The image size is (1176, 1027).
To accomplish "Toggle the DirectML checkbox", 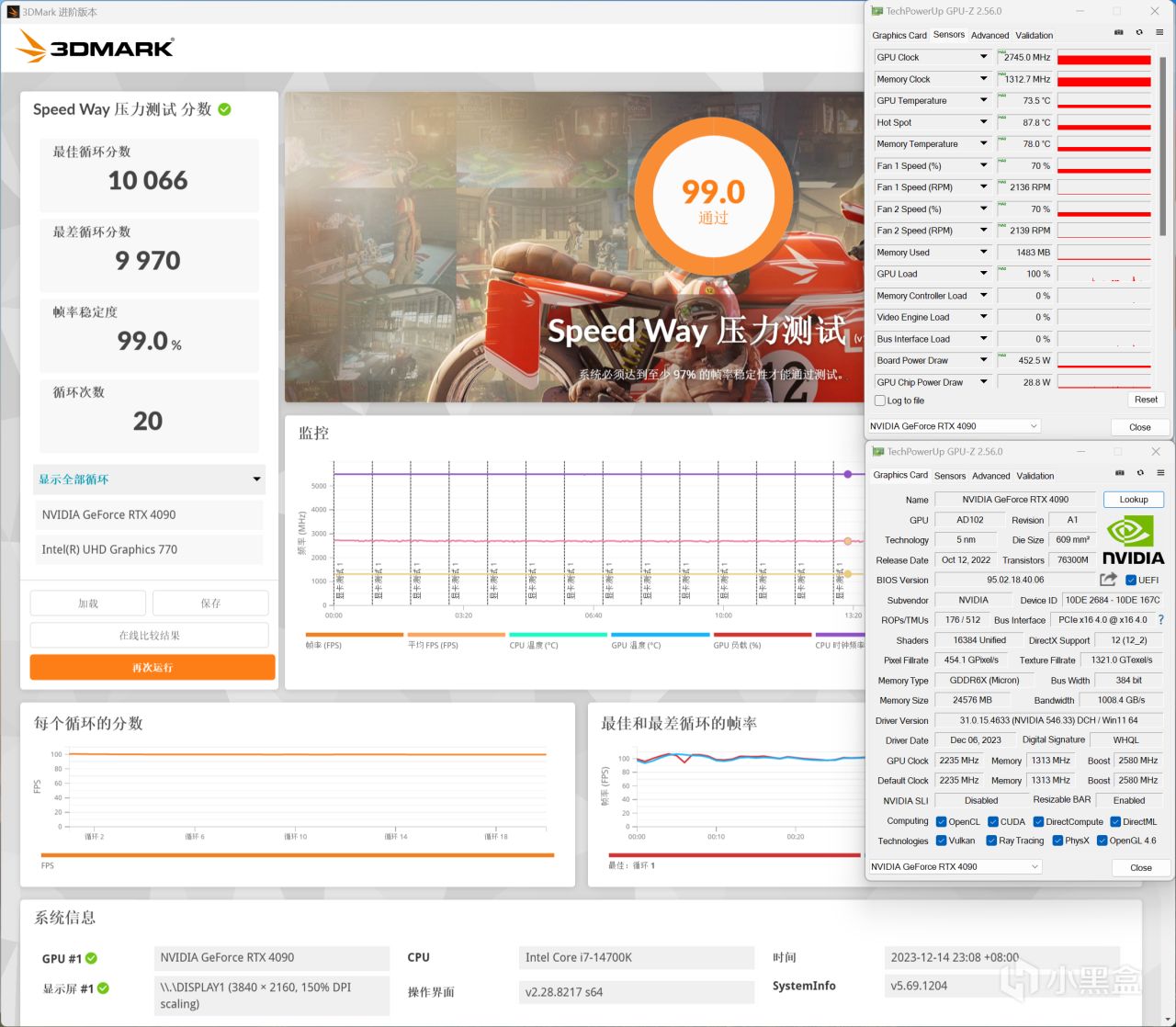I will (x=1115, y=822).
